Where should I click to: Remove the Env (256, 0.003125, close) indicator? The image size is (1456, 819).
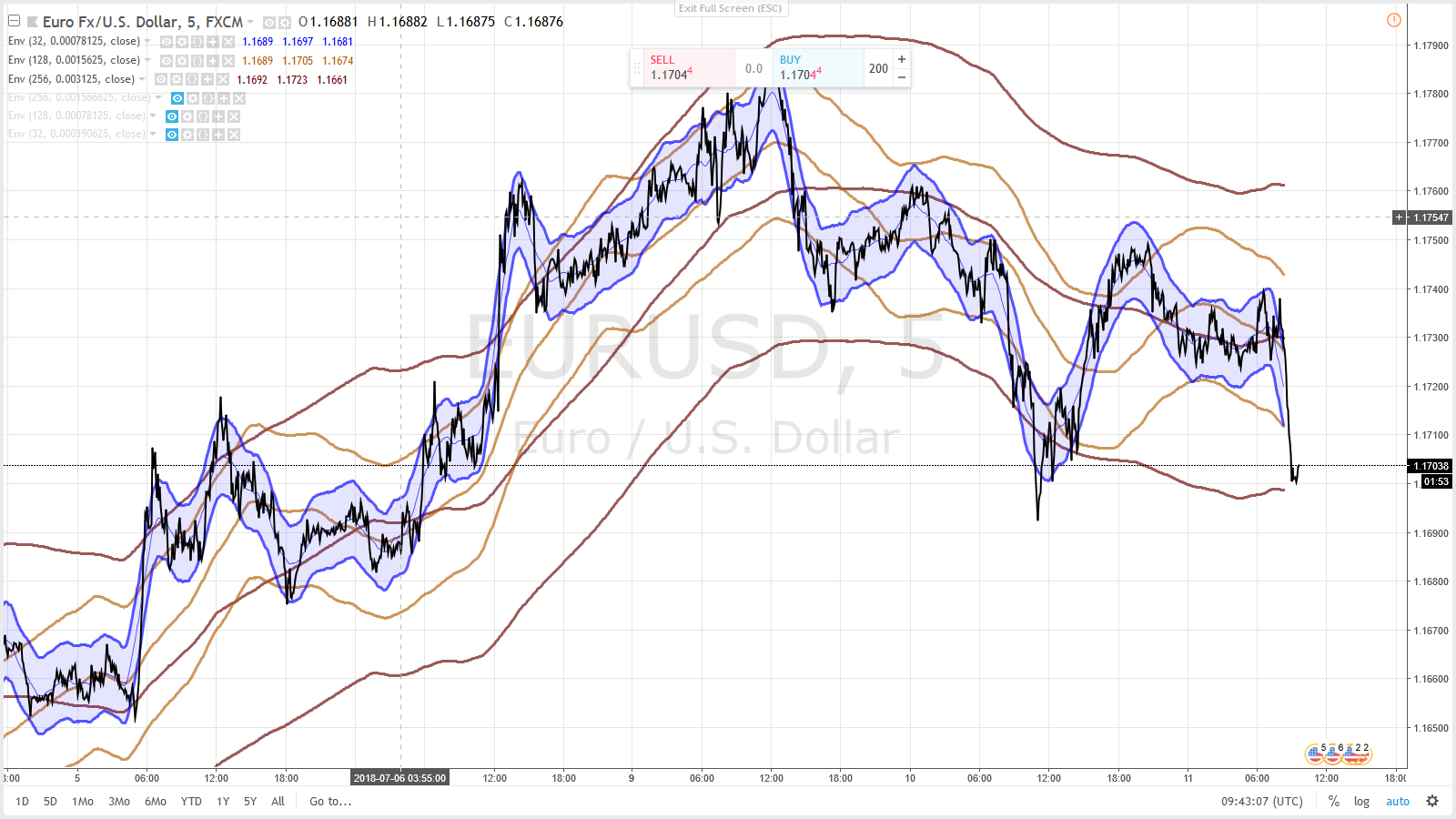223,80
